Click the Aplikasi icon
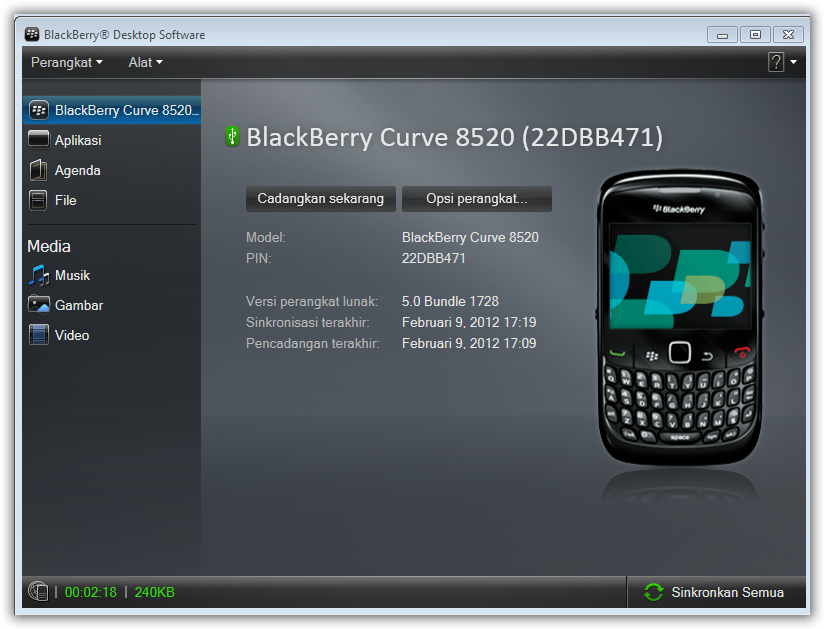824x629 pixels. (x=38, y=140)
